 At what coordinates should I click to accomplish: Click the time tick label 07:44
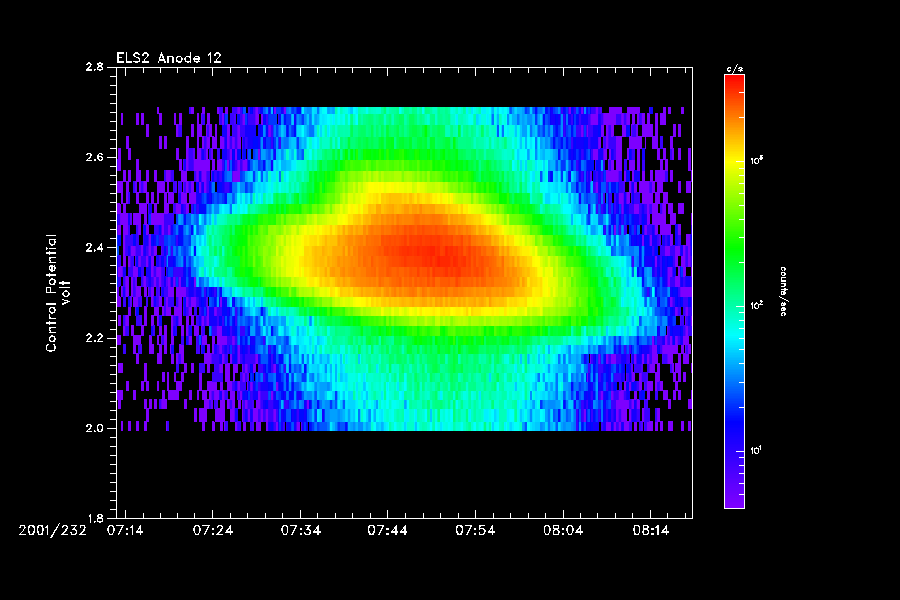point(387,531)
